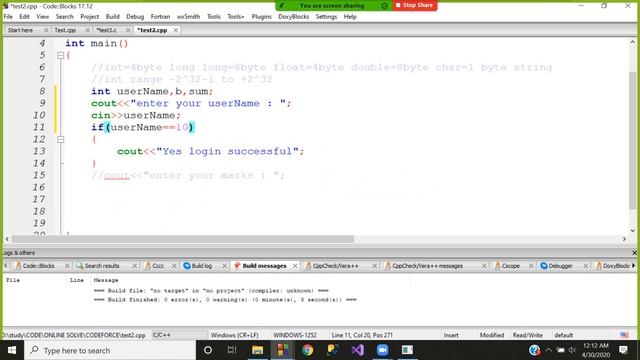Open the DoxyBlocks menu
The width and height of the screenshot is (640, 360).
[x=293, y=17]
